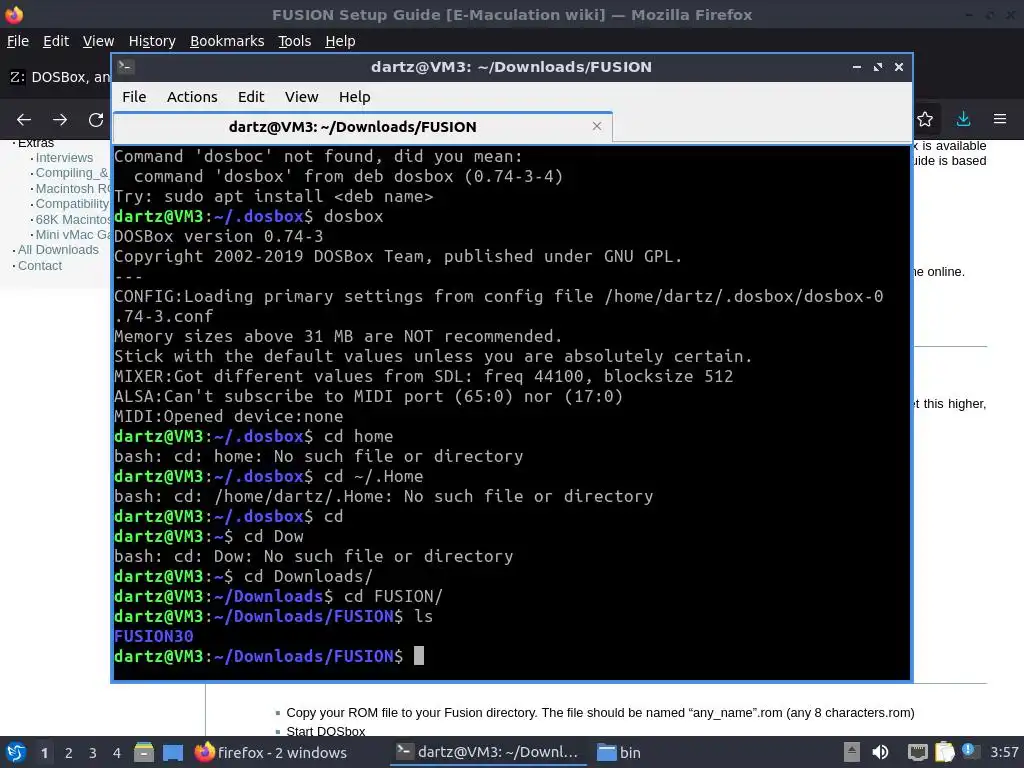This screenshot has width=1024, height=768.
Task: Open the Firefox History menu
Action: click(x=152, y=41)
